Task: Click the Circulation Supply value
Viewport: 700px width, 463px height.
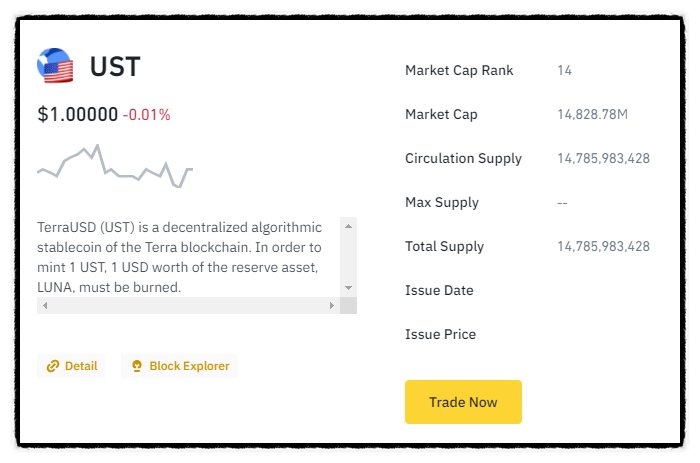Action: tap(604, 158)
